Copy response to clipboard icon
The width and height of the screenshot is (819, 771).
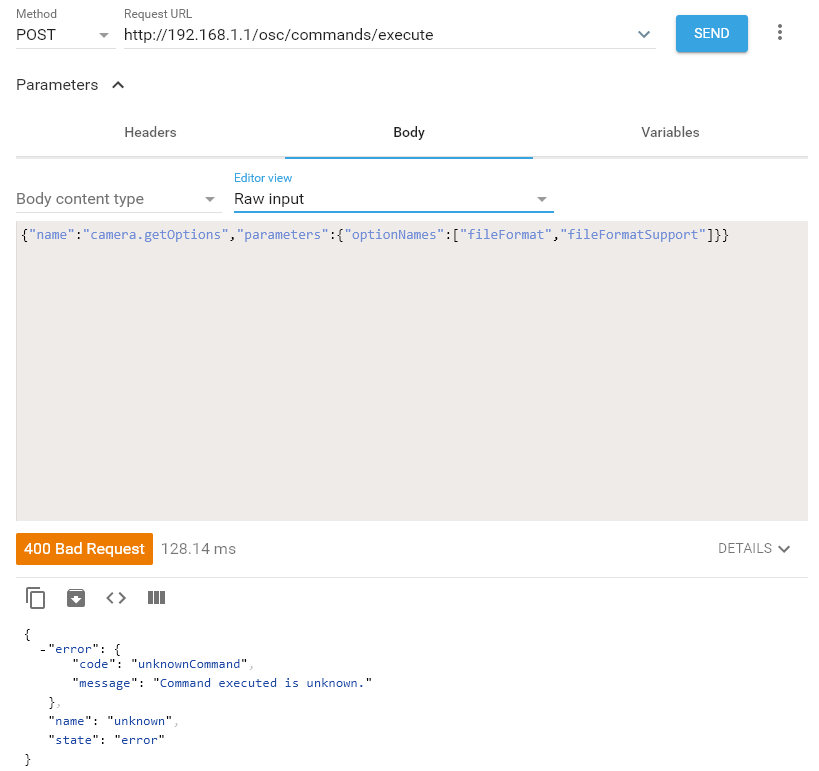click(x=36, y=598)
